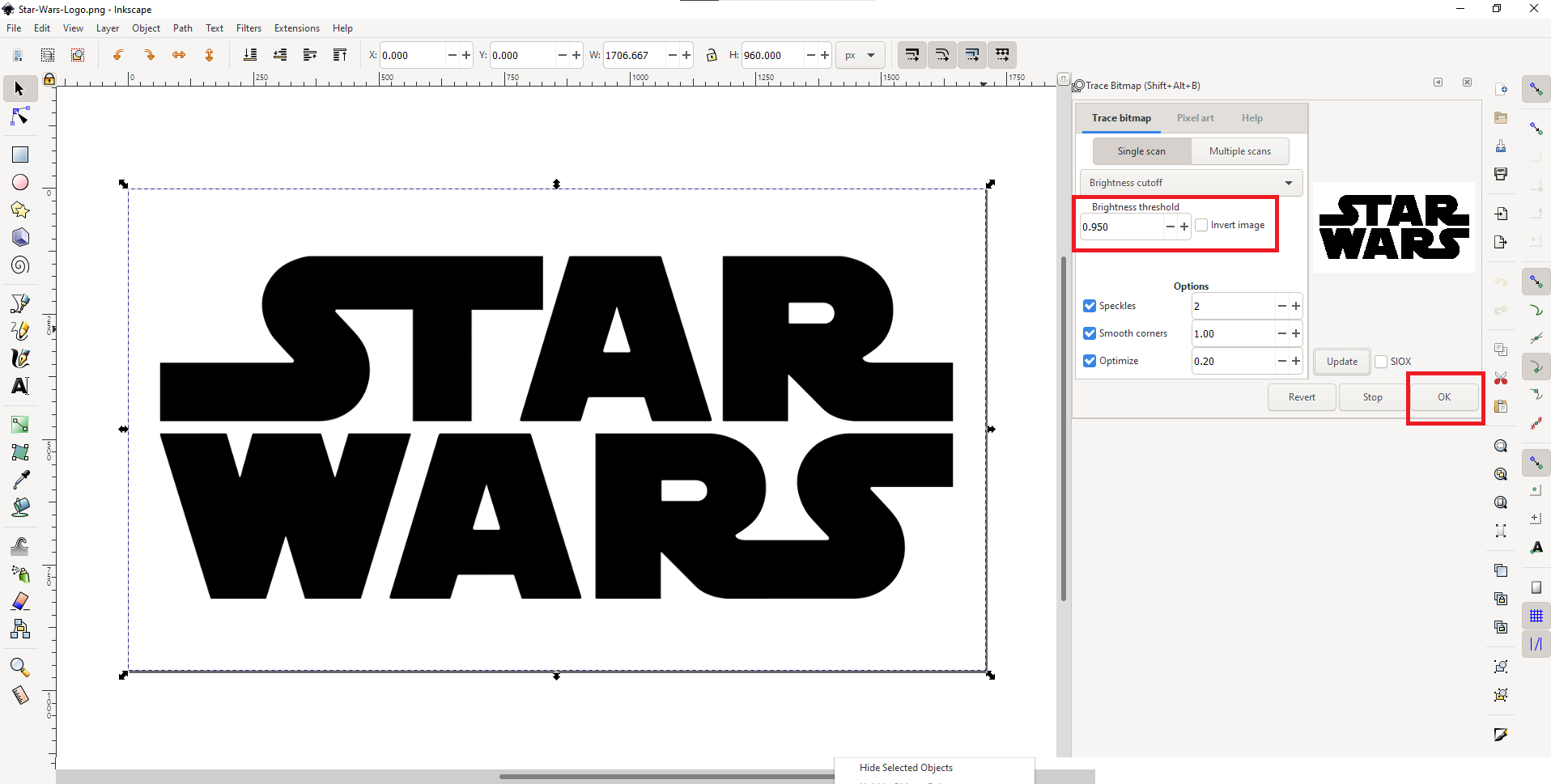This screenshot has width=1551, height=784.
Task: Switch to the Pixel art tab
Action: click(x=1195, y=118)
